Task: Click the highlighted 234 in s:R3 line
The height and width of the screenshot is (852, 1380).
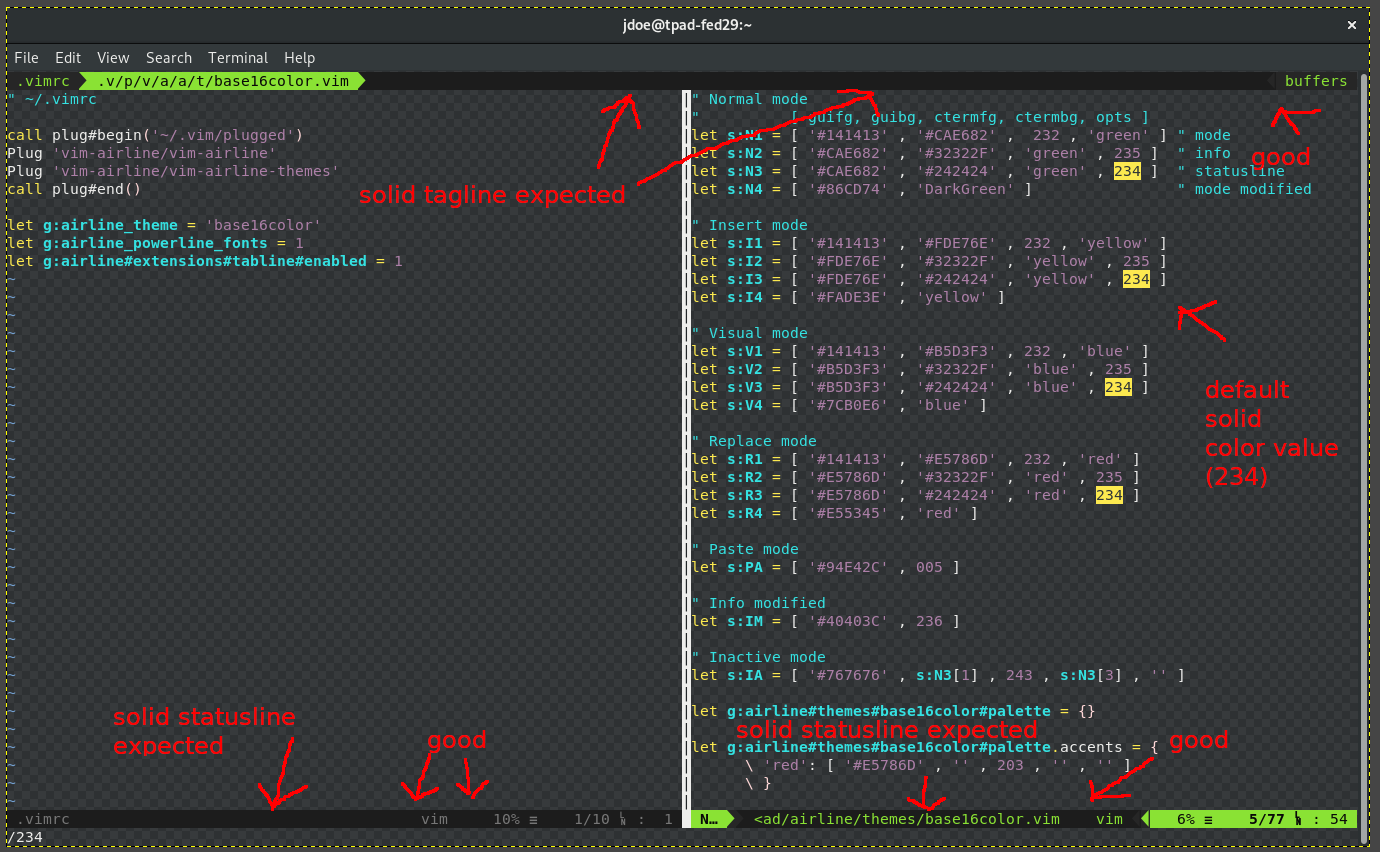Action: pyautogui.click(x=1109, y=495)
